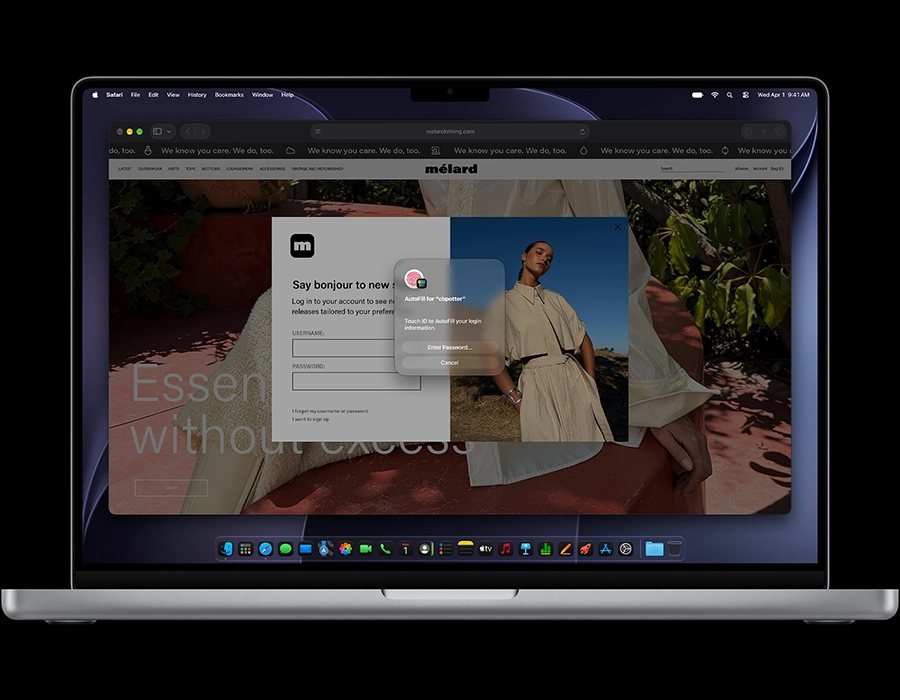Image resolution: width=900 pixels, height=700 pixels.
Task: Open Reminders from the Dock
Action: tap(445, 549)
